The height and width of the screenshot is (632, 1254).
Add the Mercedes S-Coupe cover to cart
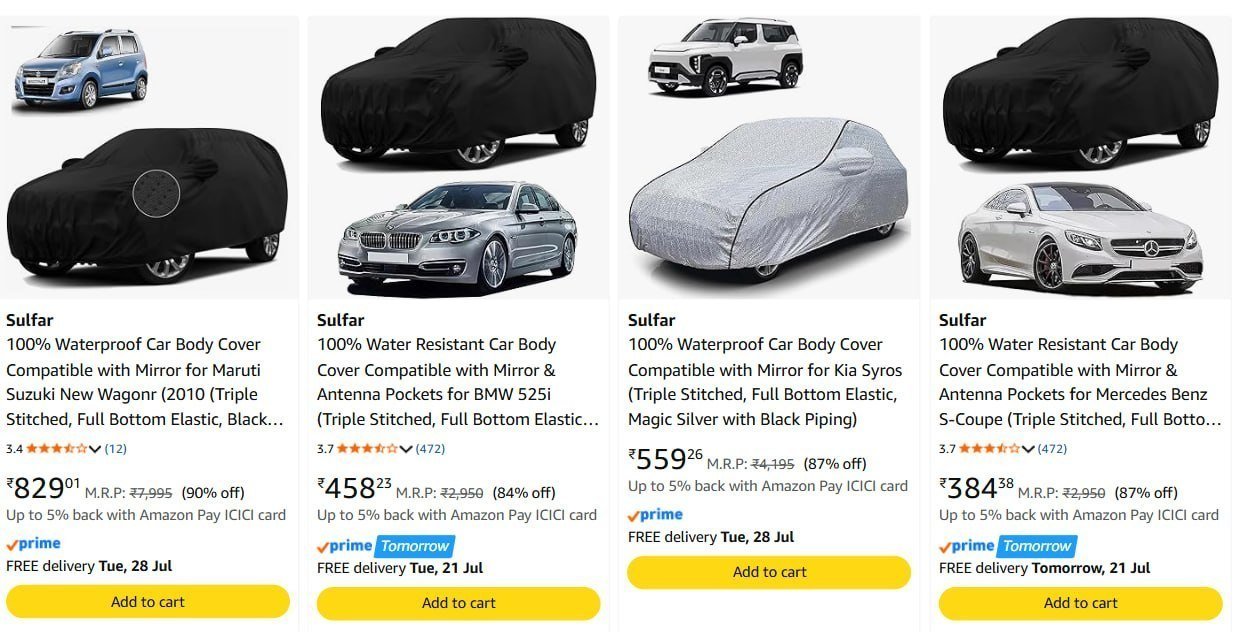(x=1081, y=603)
